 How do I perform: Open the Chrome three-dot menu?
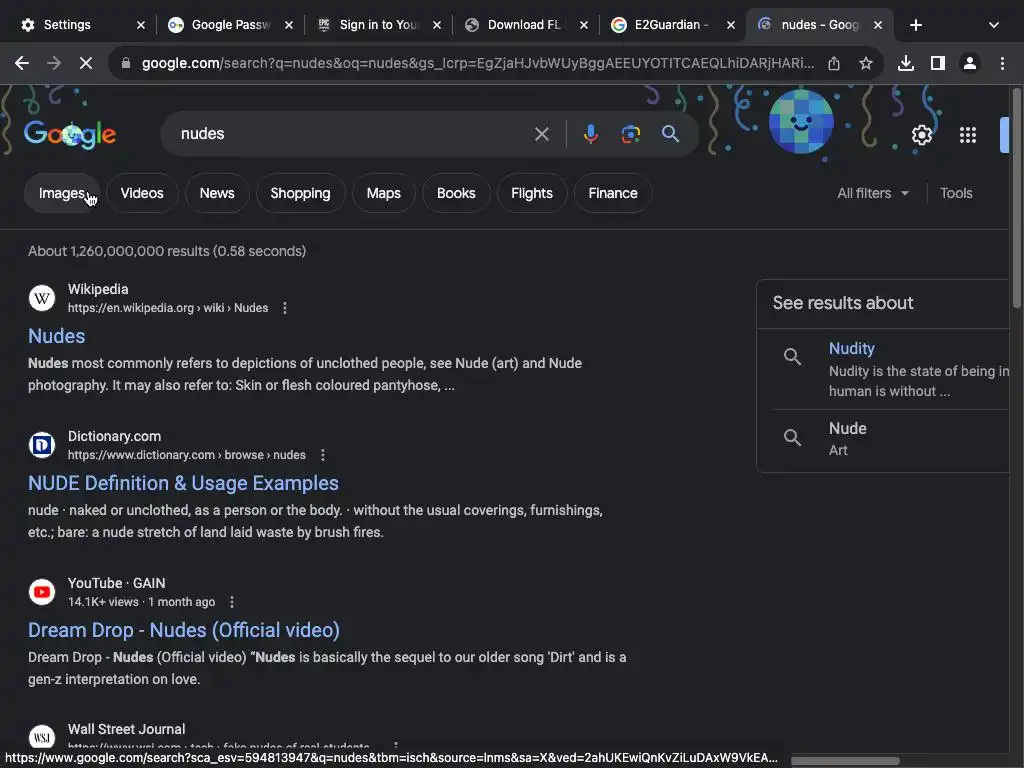click(x=1002, y=63)
